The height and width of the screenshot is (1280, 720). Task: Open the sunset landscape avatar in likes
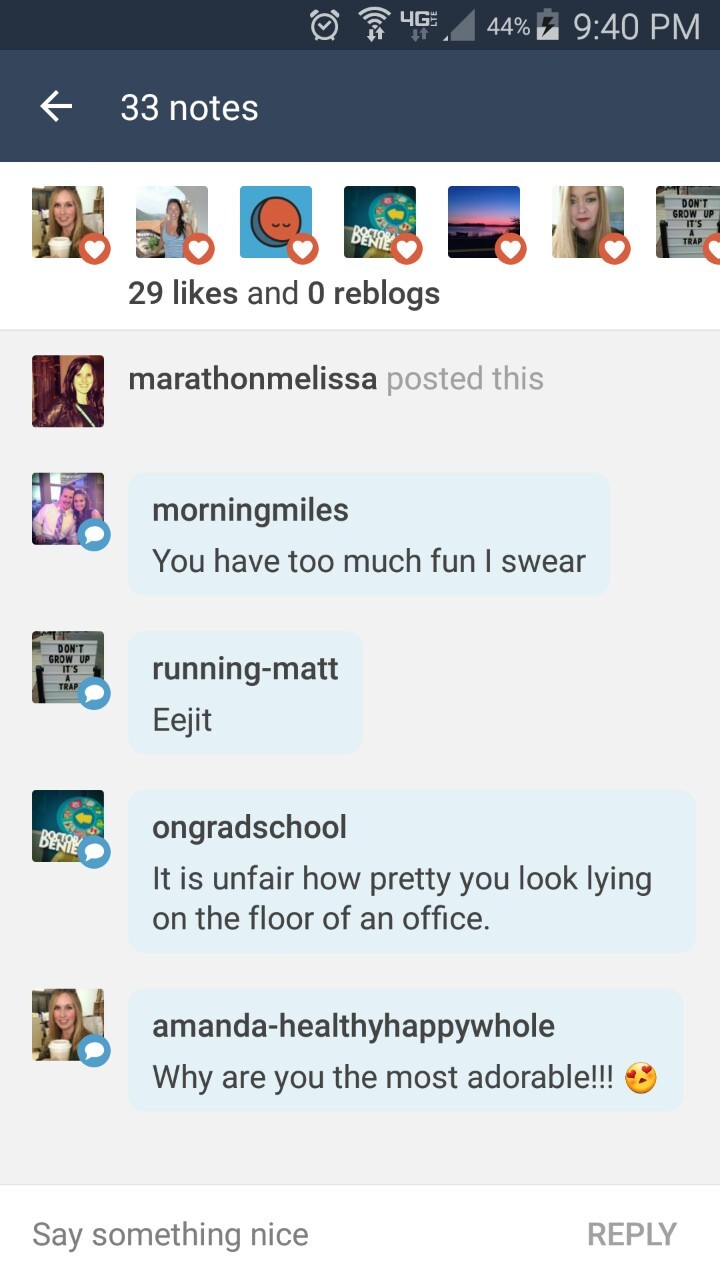click(x=484, y=222)
